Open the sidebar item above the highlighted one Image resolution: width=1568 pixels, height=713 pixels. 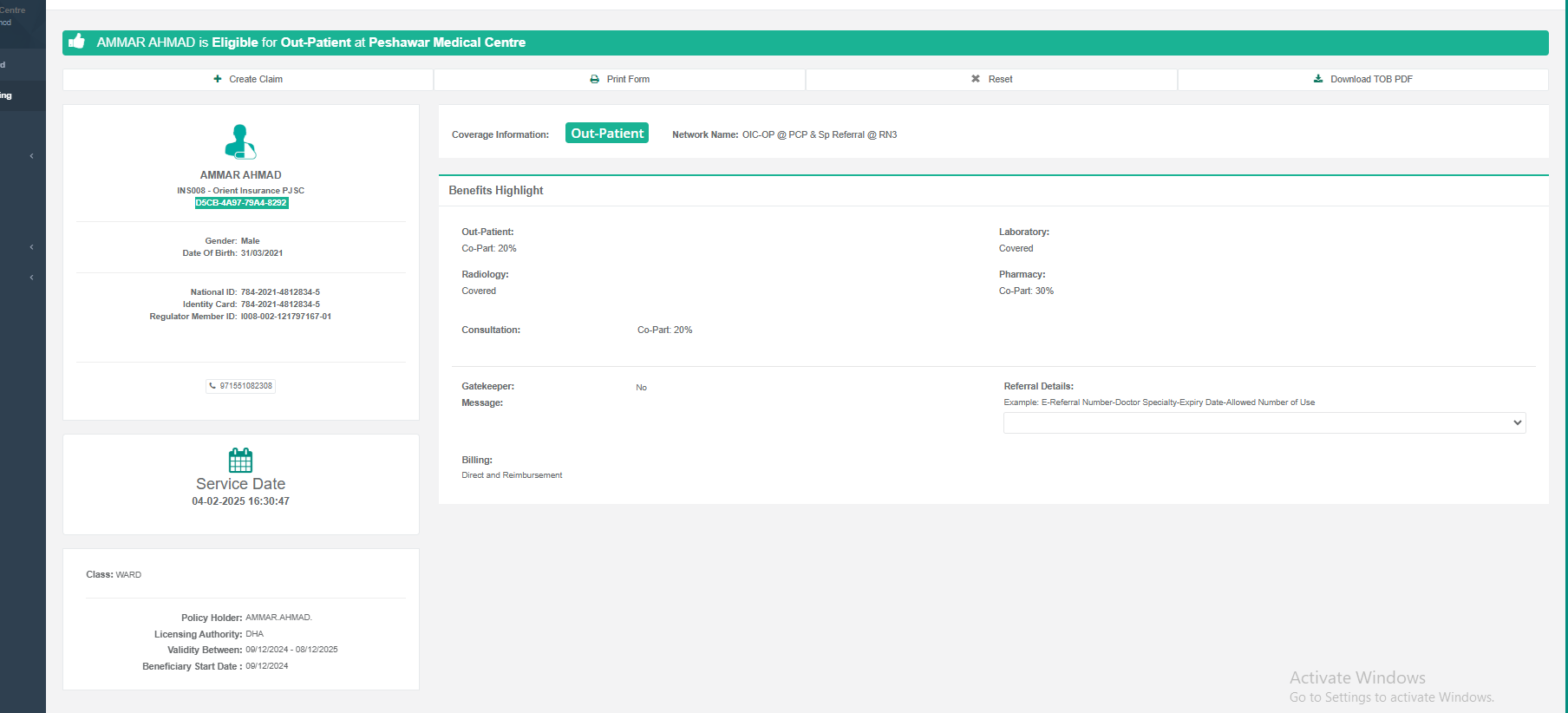coord(17,65)
